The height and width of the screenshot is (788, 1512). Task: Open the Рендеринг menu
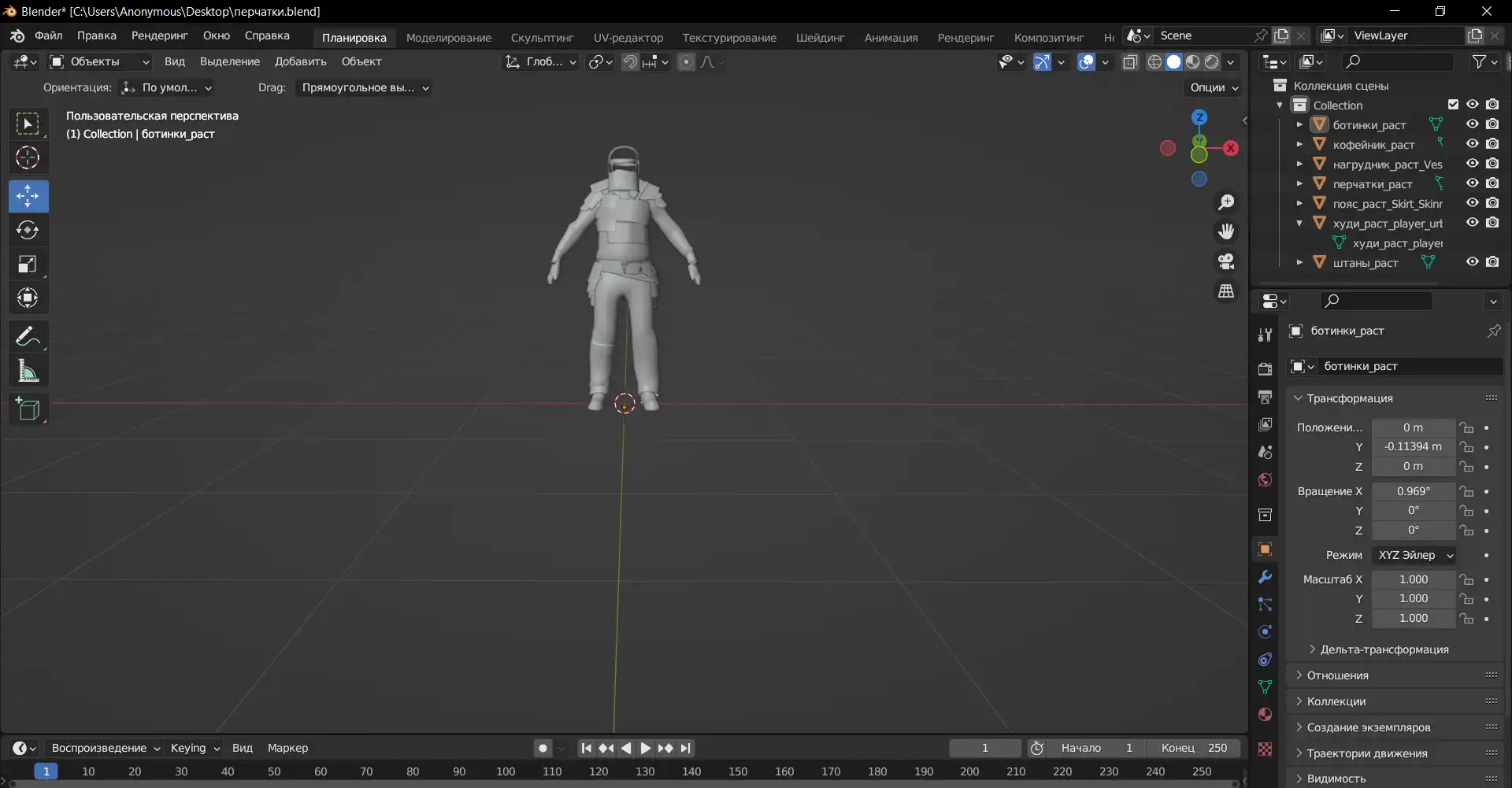[x=159, y=35]
